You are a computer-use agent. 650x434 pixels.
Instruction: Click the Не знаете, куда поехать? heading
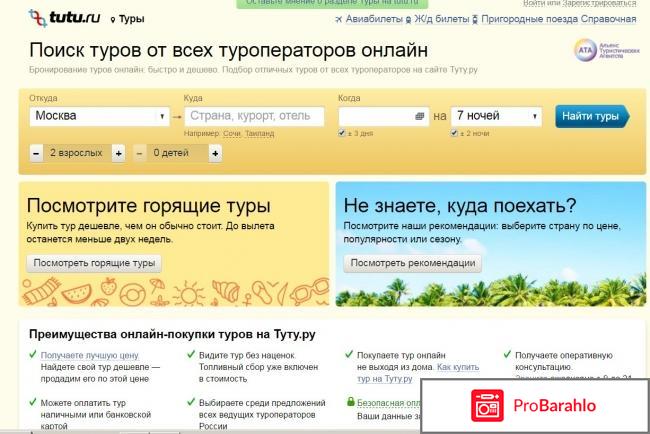tap(460, 206)
